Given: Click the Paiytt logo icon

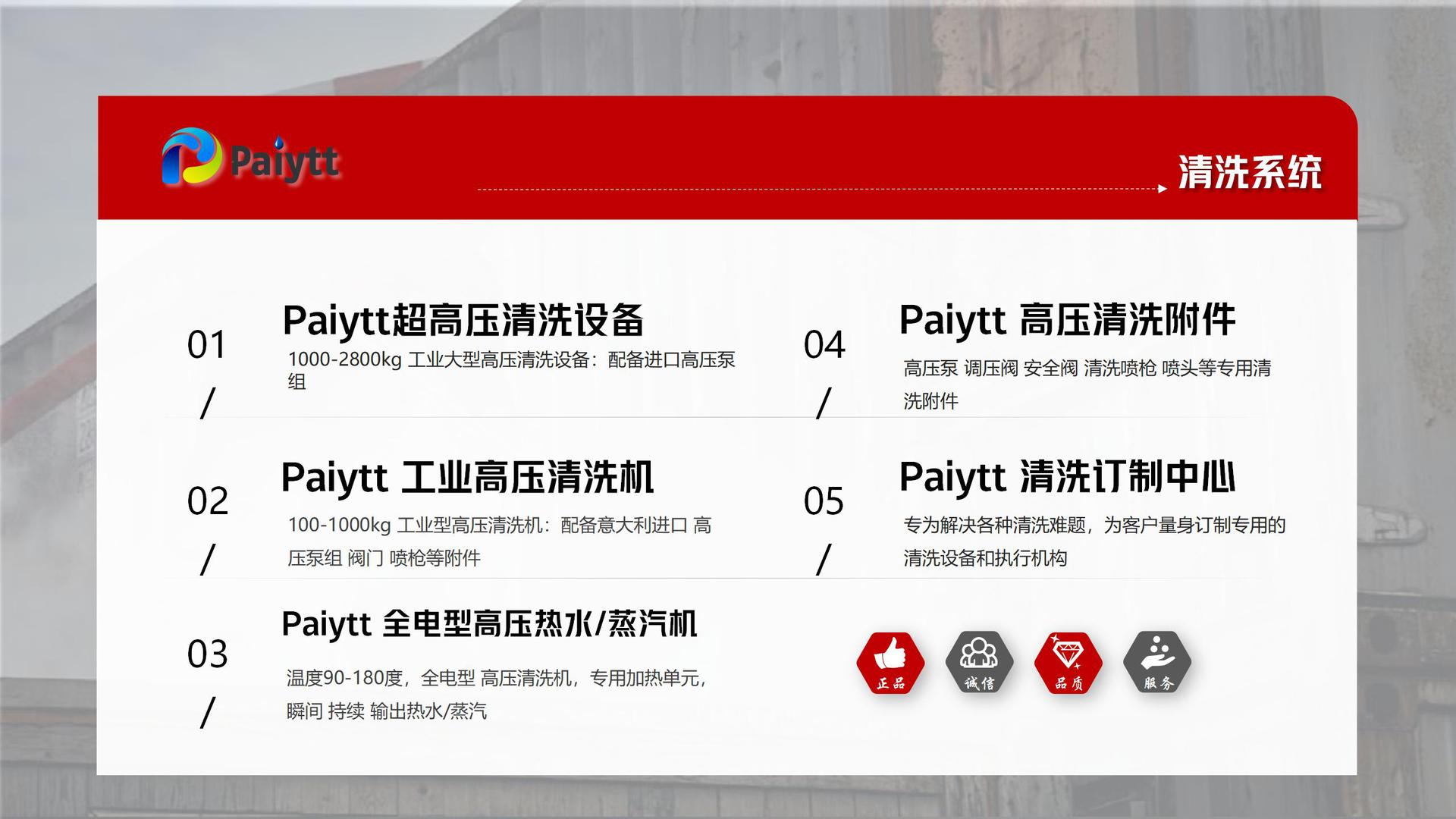Looking at the screenshot, I should 192,158.
